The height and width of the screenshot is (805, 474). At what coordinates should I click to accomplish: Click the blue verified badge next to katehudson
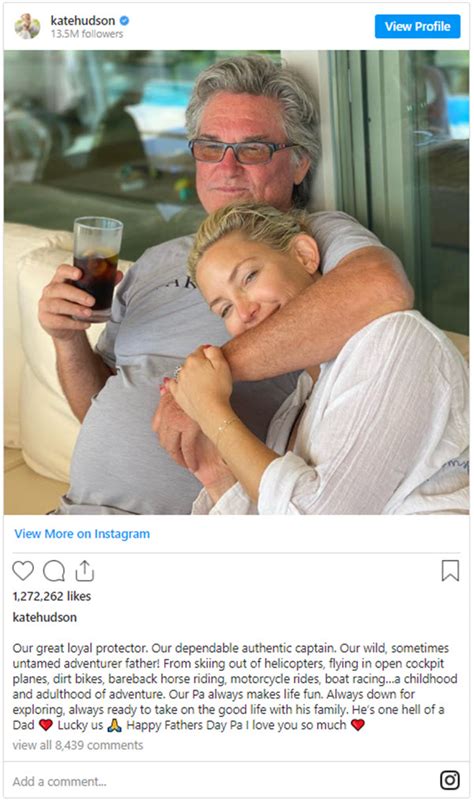124,21
